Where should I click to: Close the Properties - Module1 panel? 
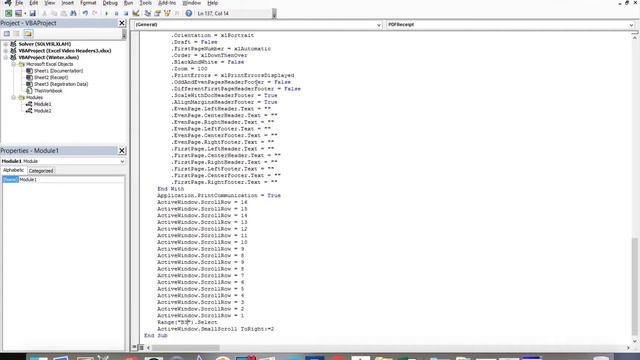[x=122, y=151]
